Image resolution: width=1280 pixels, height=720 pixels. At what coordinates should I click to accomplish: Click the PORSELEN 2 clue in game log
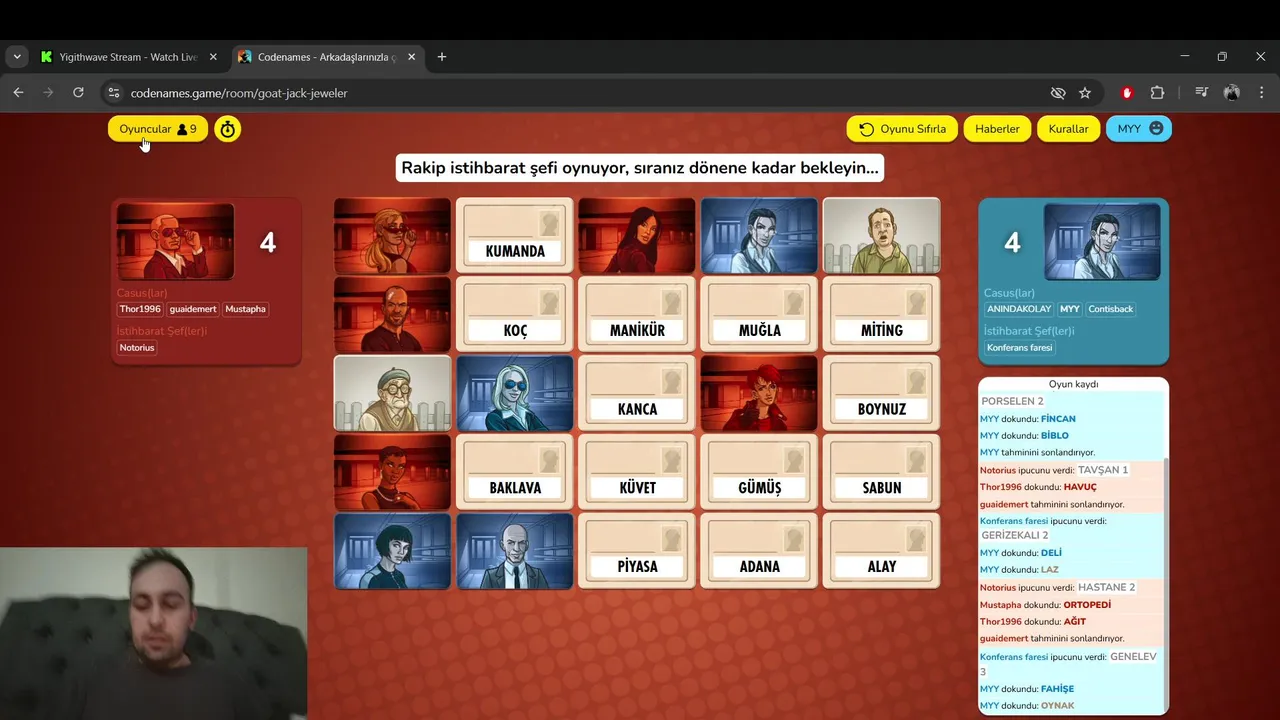coord(1012,401)
